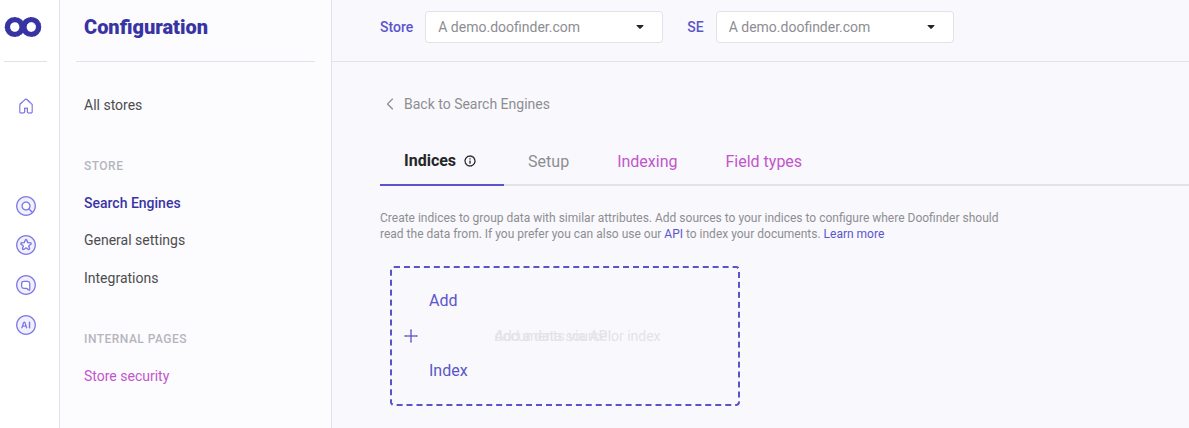Open the Store dropdown selector
Screen dimensions: 1189x428
[x=543, y=27]
